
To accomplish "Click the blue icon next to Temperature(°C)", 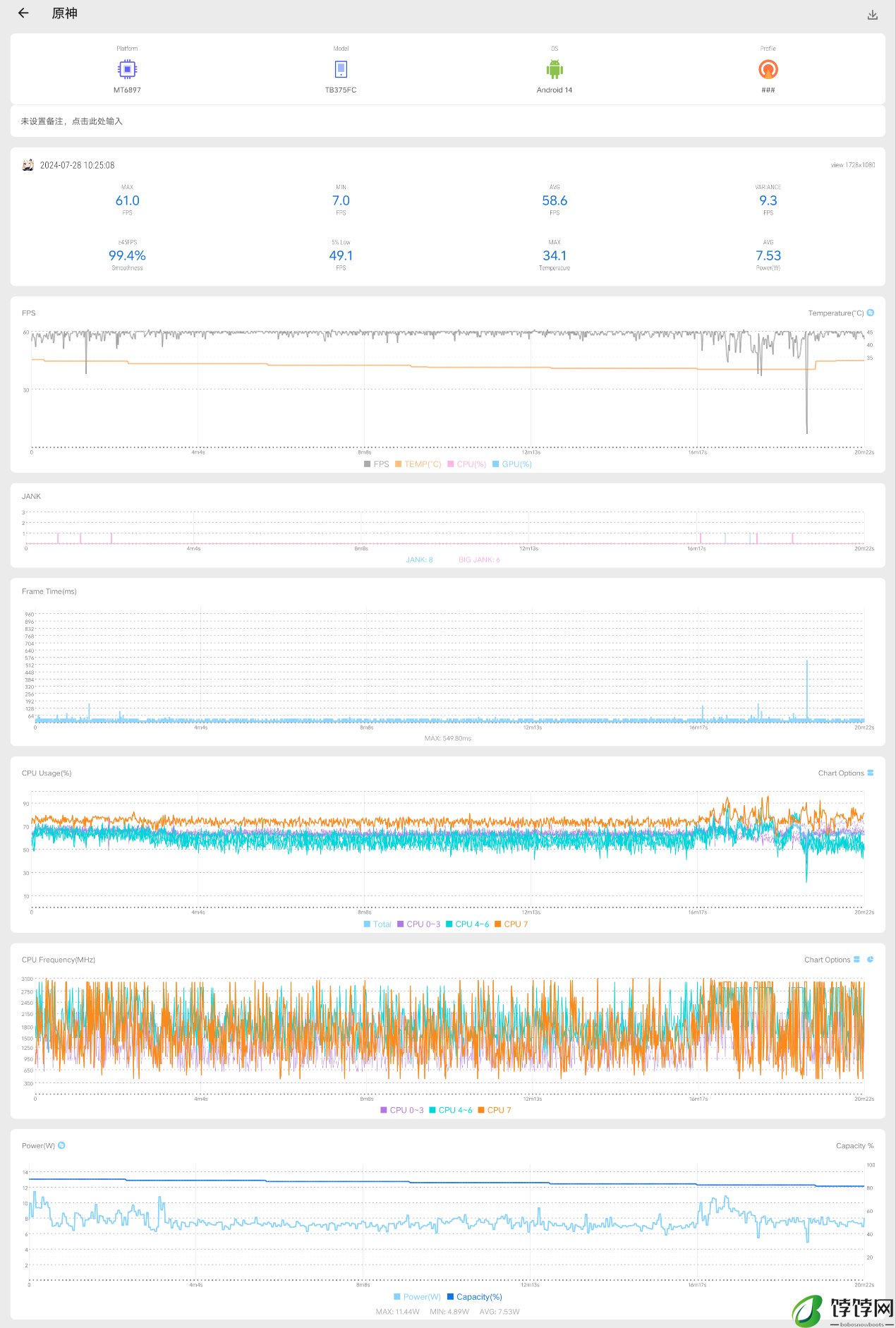I will tap(871, 313).
